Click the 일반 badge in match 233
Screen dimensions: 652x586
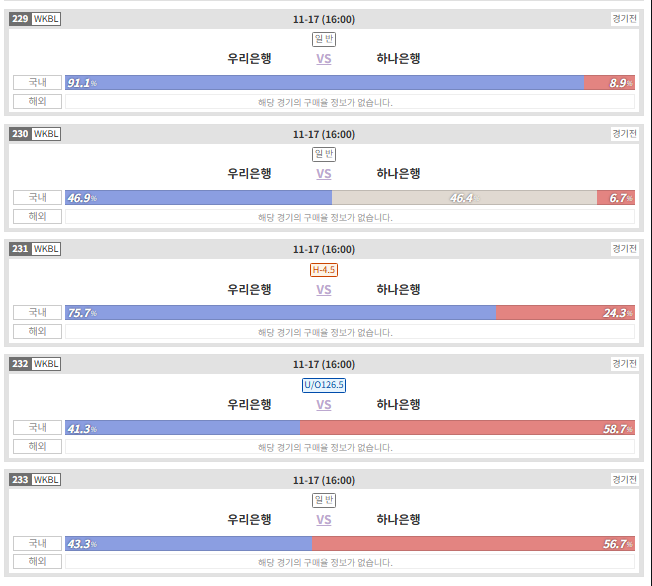[x=324, y=500]
